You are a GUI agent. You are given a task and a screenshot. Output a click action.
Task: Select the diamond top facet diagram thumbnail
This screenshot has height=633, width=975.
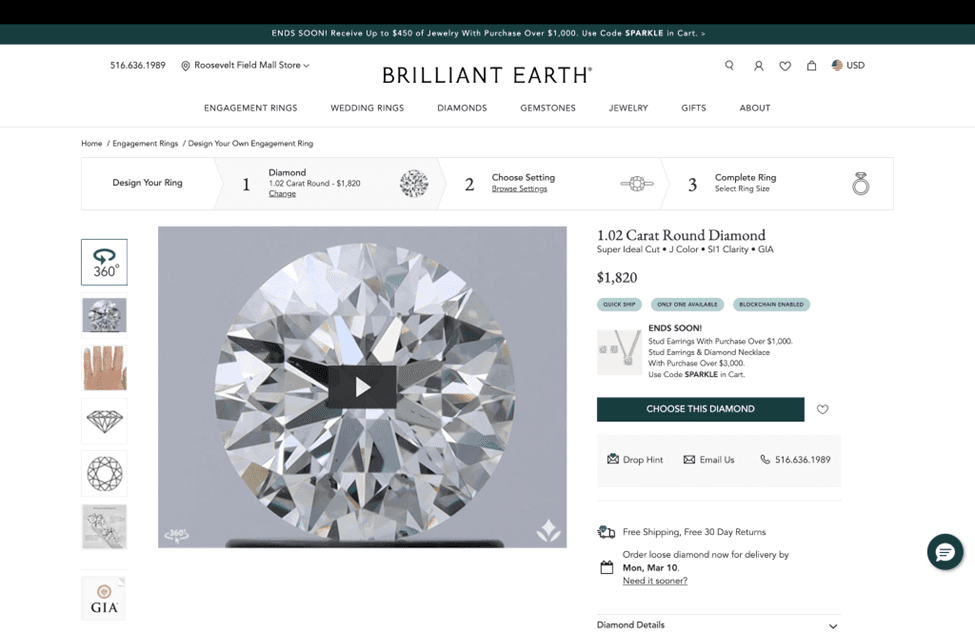(104, 474)
